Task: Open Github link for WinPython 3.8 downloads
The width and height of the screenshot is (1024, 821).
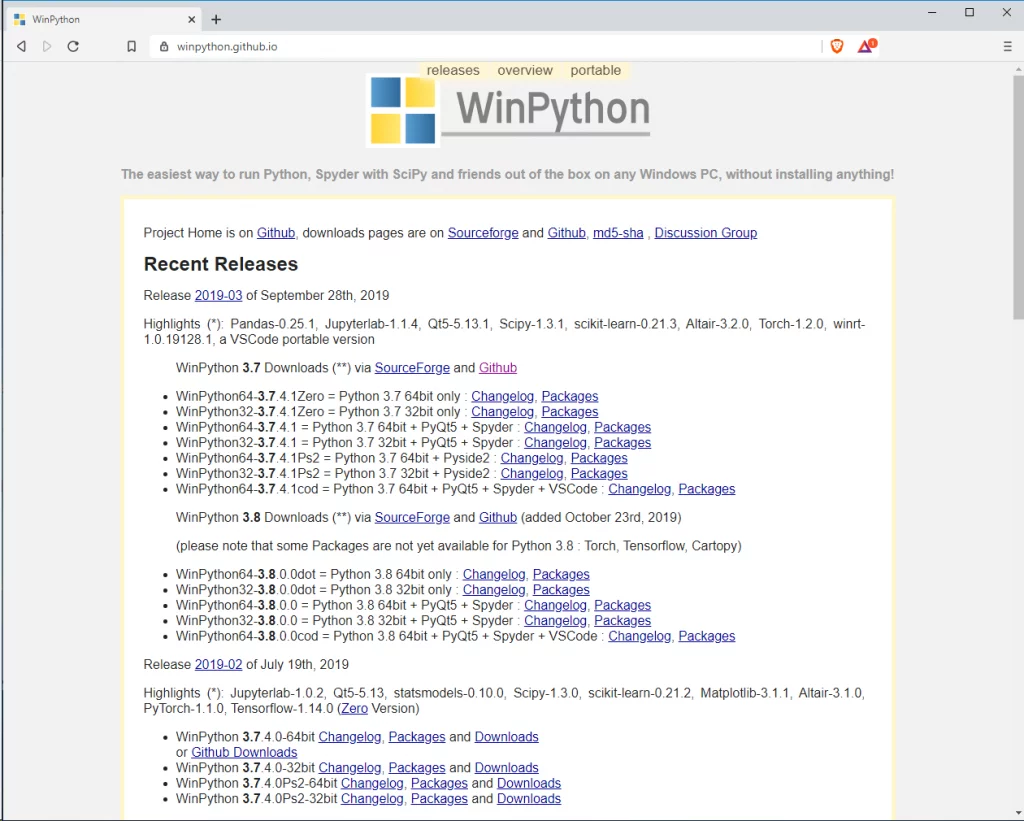Action: 498,517
